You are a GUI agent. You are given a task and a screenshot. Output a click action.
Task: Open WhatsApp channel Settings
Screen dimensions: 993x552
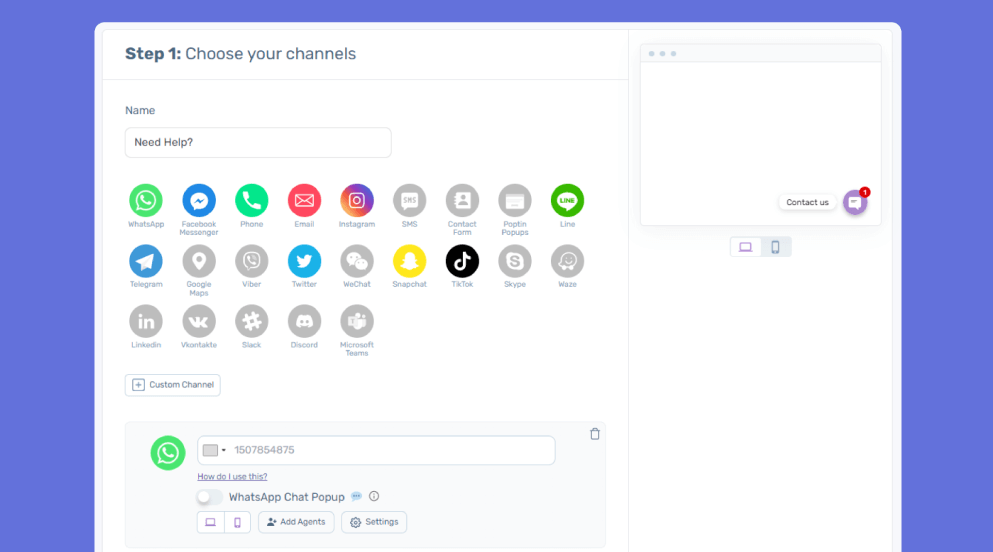pos(374,522)
